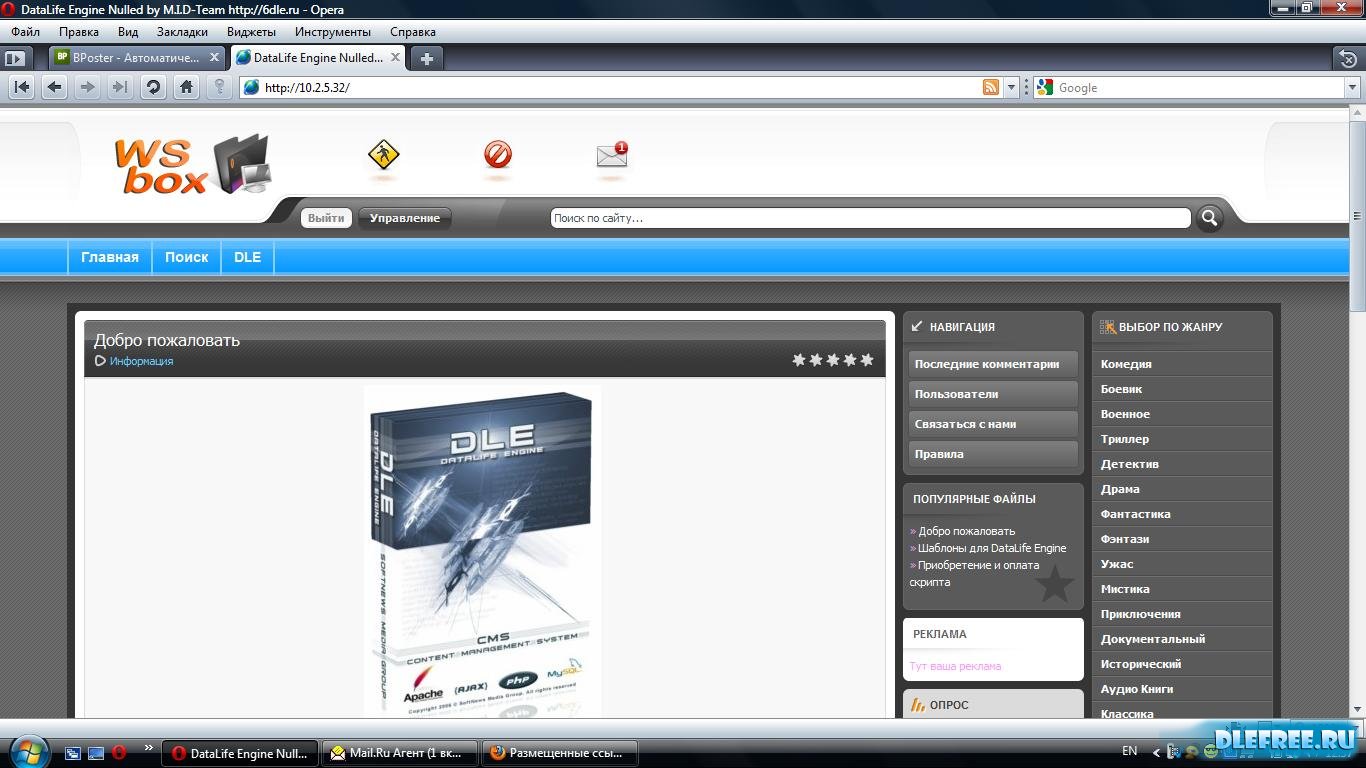
Task: Rate the article five stars
Action: [867, 360]
